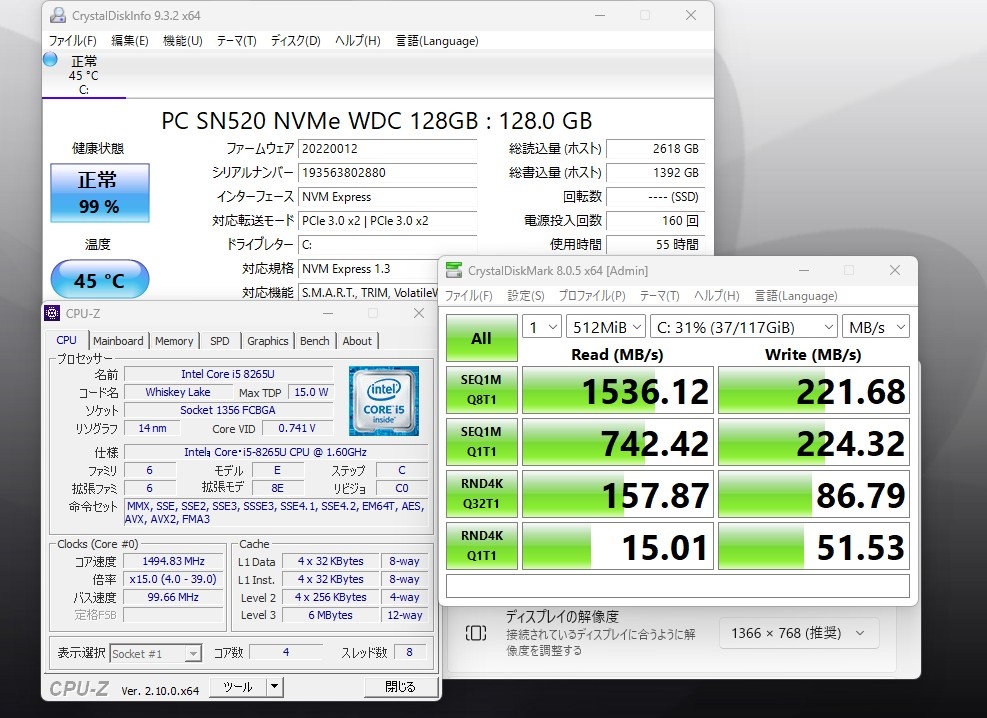Click the Intel Core i5 logo image

click(383, 401)
